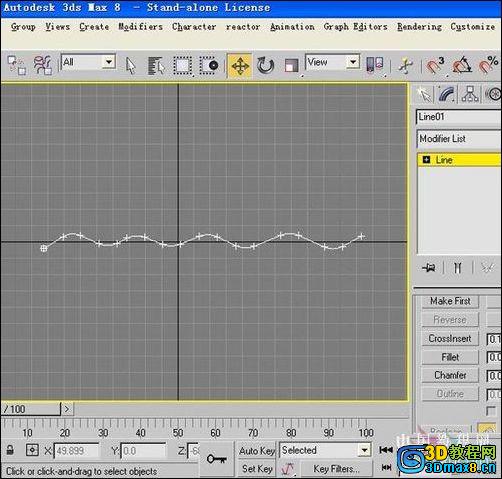Open the Modifiers menu
Screen dimensions: 502x479
click(141, 27)
